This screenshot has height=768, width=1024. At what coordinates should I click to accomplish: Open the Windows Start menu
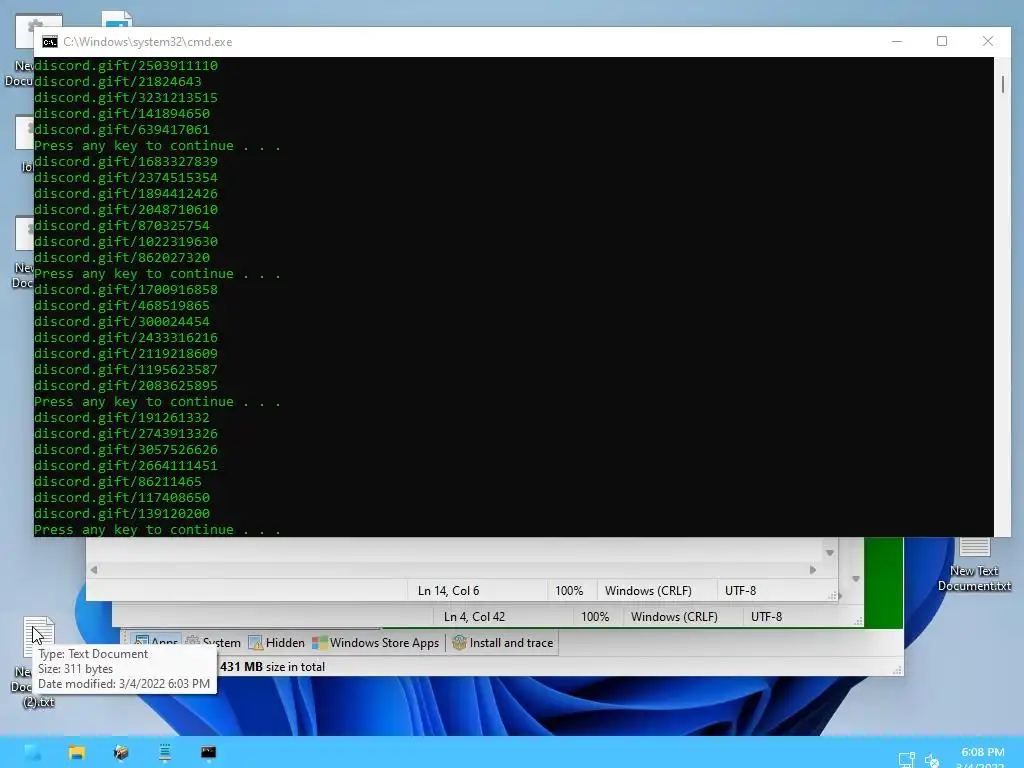point(32,752)
